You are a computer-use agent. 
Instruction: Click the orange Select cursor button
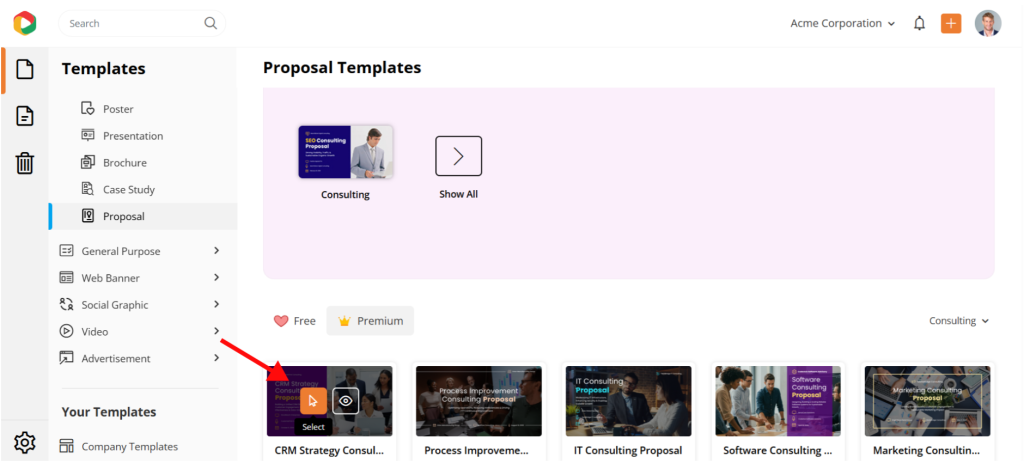point(313,401)
